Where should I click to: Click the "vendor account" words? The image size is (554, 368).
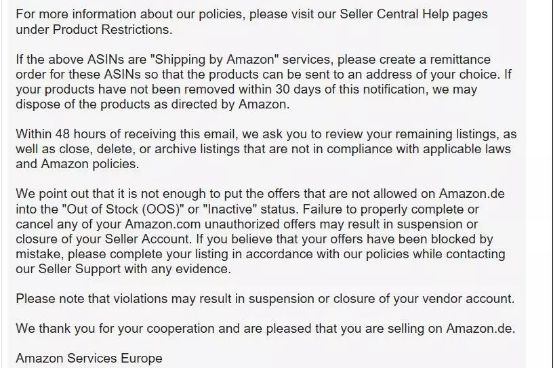coord(467,299)
